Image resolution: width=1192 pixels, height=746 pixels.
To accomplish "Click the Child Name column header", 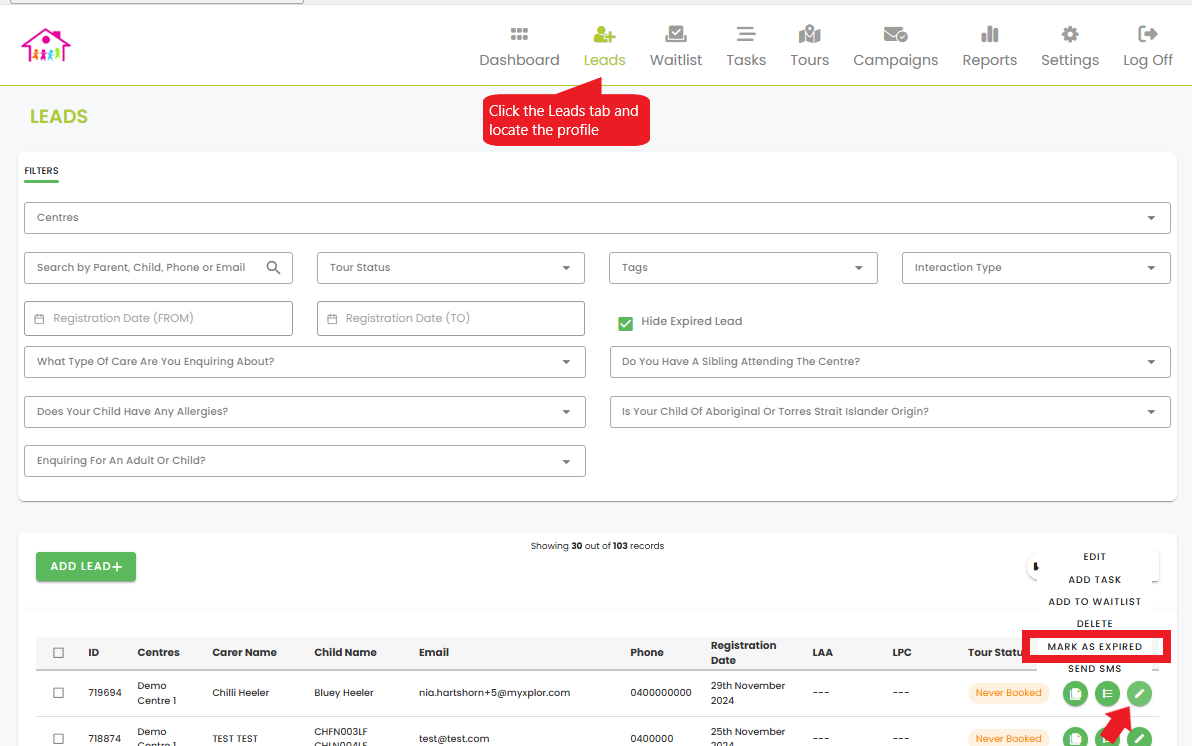I will [345, 652].
